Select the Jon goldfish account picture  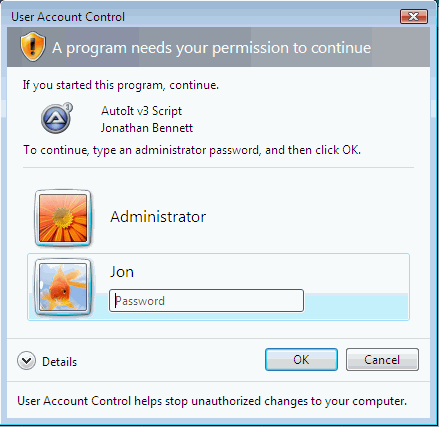(x=63, y=287)
